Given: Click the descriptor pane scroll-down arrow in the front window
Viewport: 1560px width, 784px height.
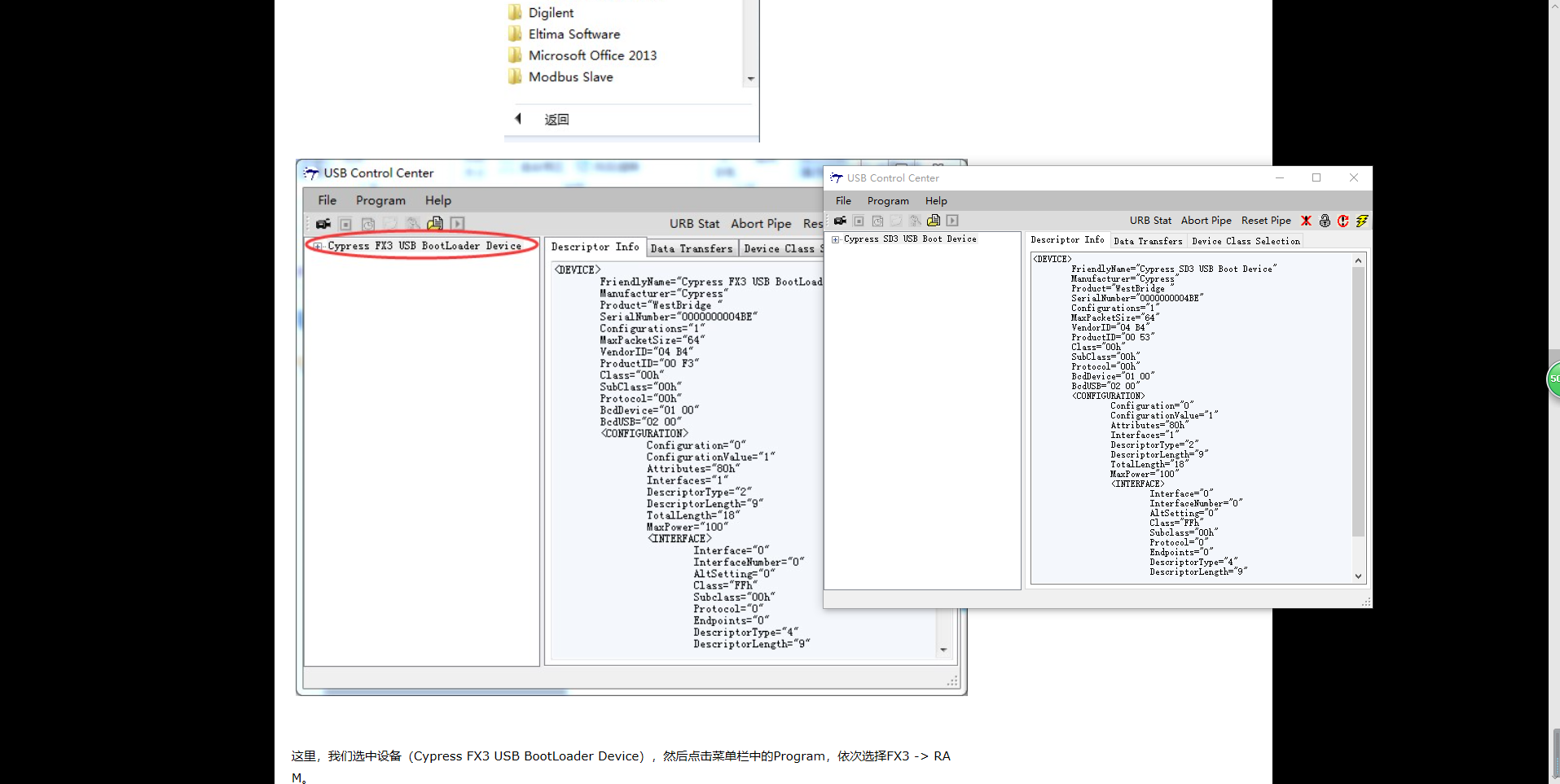Looking at the screenshot, I should click(1358, 576).
